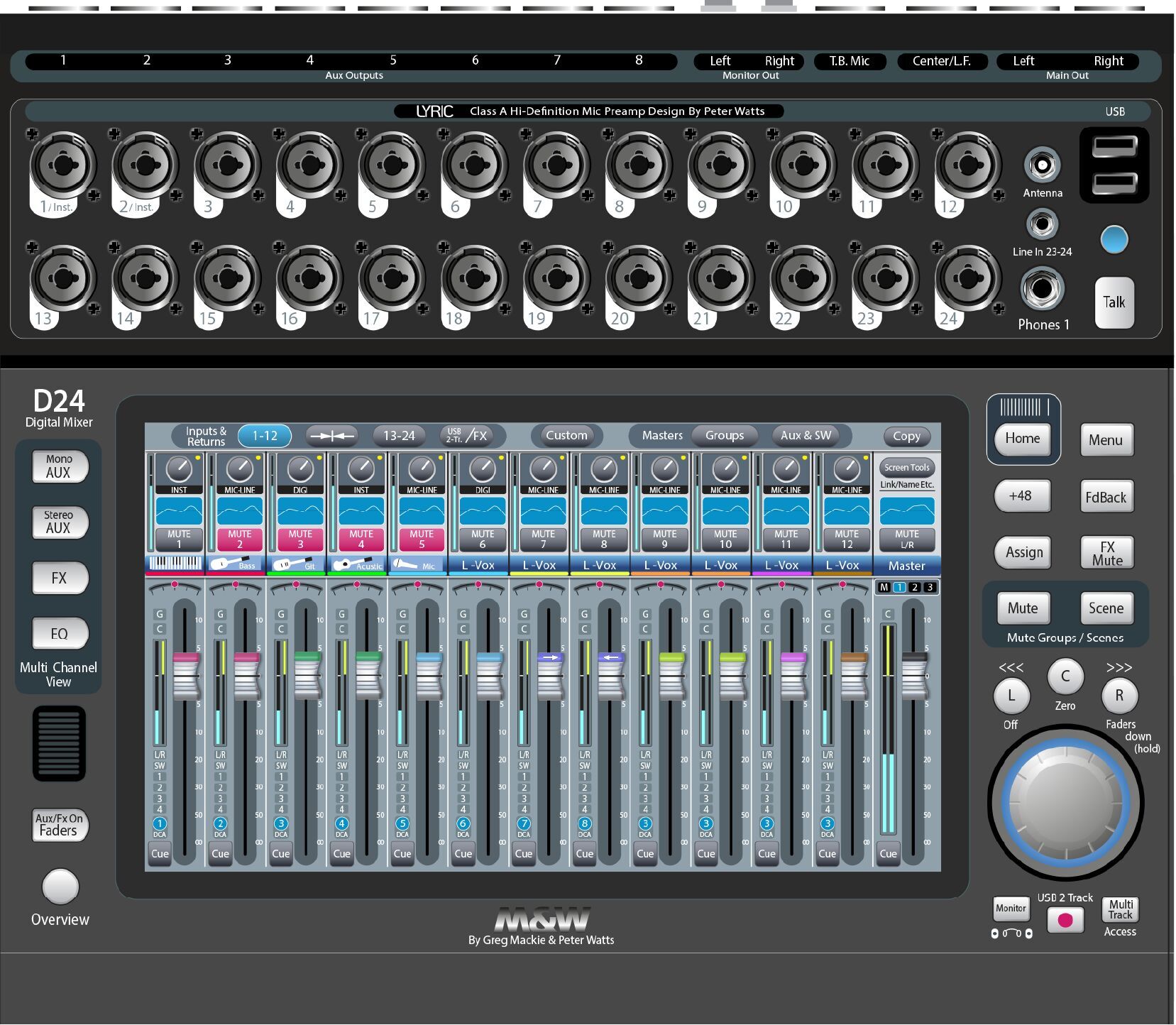Click the round blue button below USB ports
Viewport: 1176px width, 1025px height.
pyautogui.click(x=1114, y=239)
